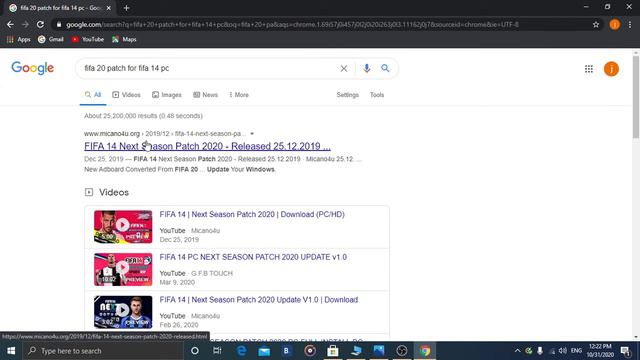The height and width of the screenshot is (360, 640).
Task: Click the Google logo
Action: [x=33, y=68]
